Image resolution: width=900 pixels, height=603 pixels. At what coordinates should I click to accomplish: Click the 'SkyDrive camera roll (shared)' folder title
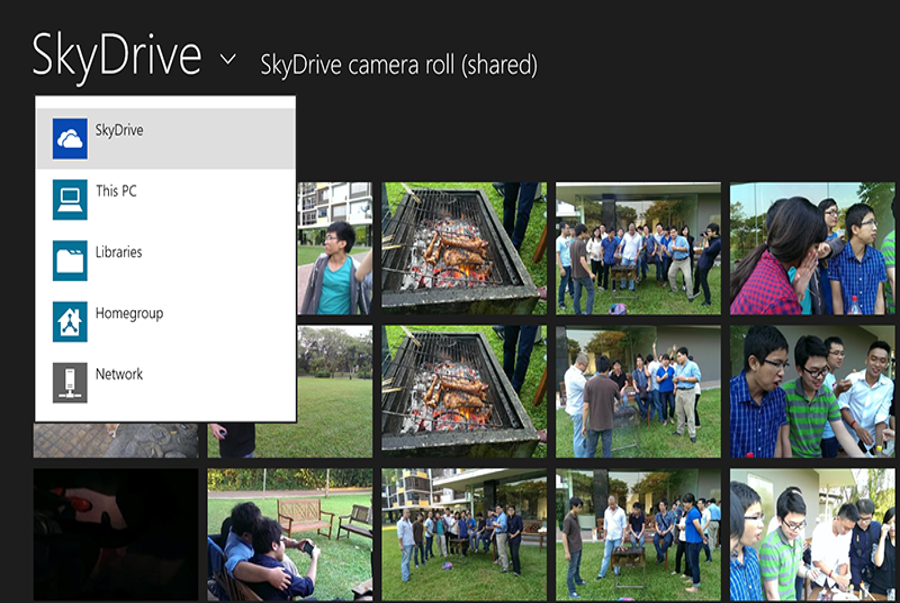point(399,65)
